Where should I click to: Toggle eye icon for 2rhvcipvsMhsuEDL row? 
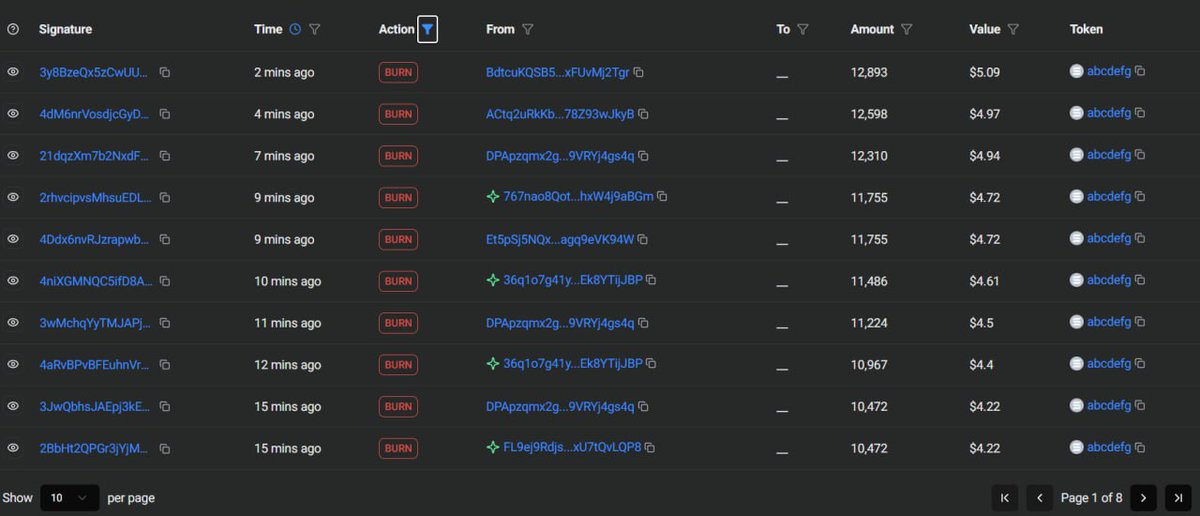13,198
